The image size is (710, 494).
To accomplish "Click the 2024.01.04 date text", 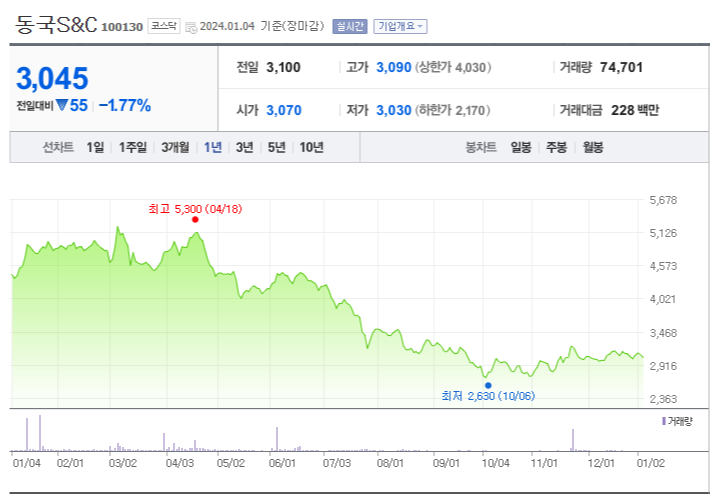I will [228, 27].
